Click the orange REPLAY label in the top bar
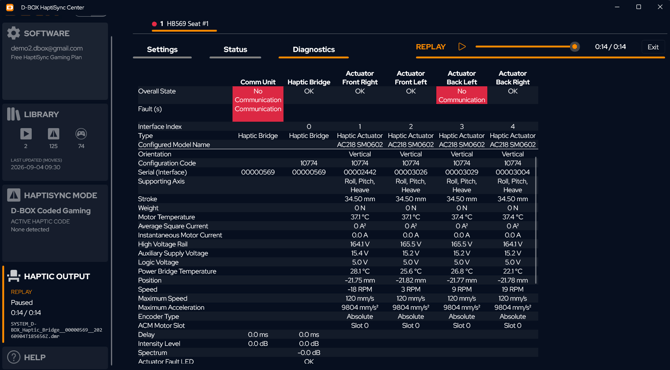The height and width of the screenshot is (370, 670). pyautogui.click(x=431, y=47)
